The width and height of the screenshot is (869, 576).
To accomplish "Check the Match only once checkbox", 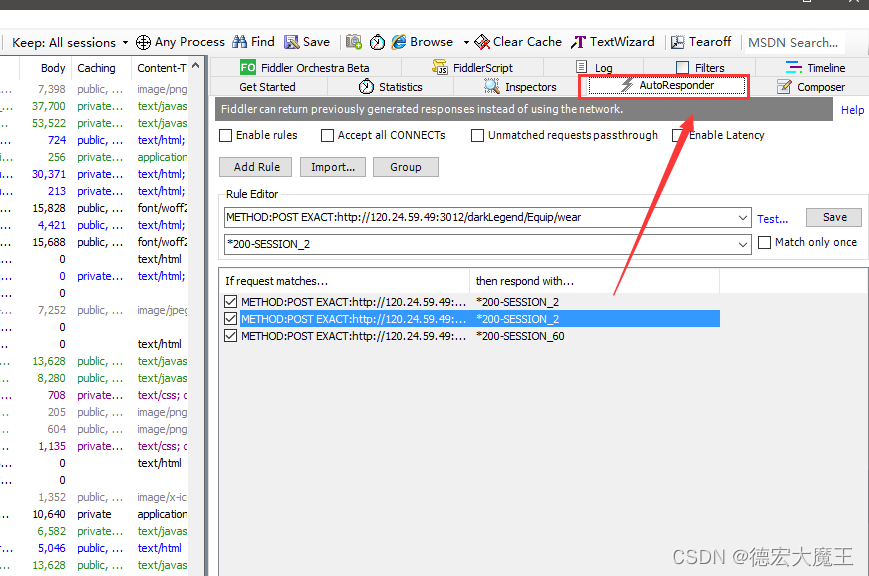I will (x=764, y=242).
